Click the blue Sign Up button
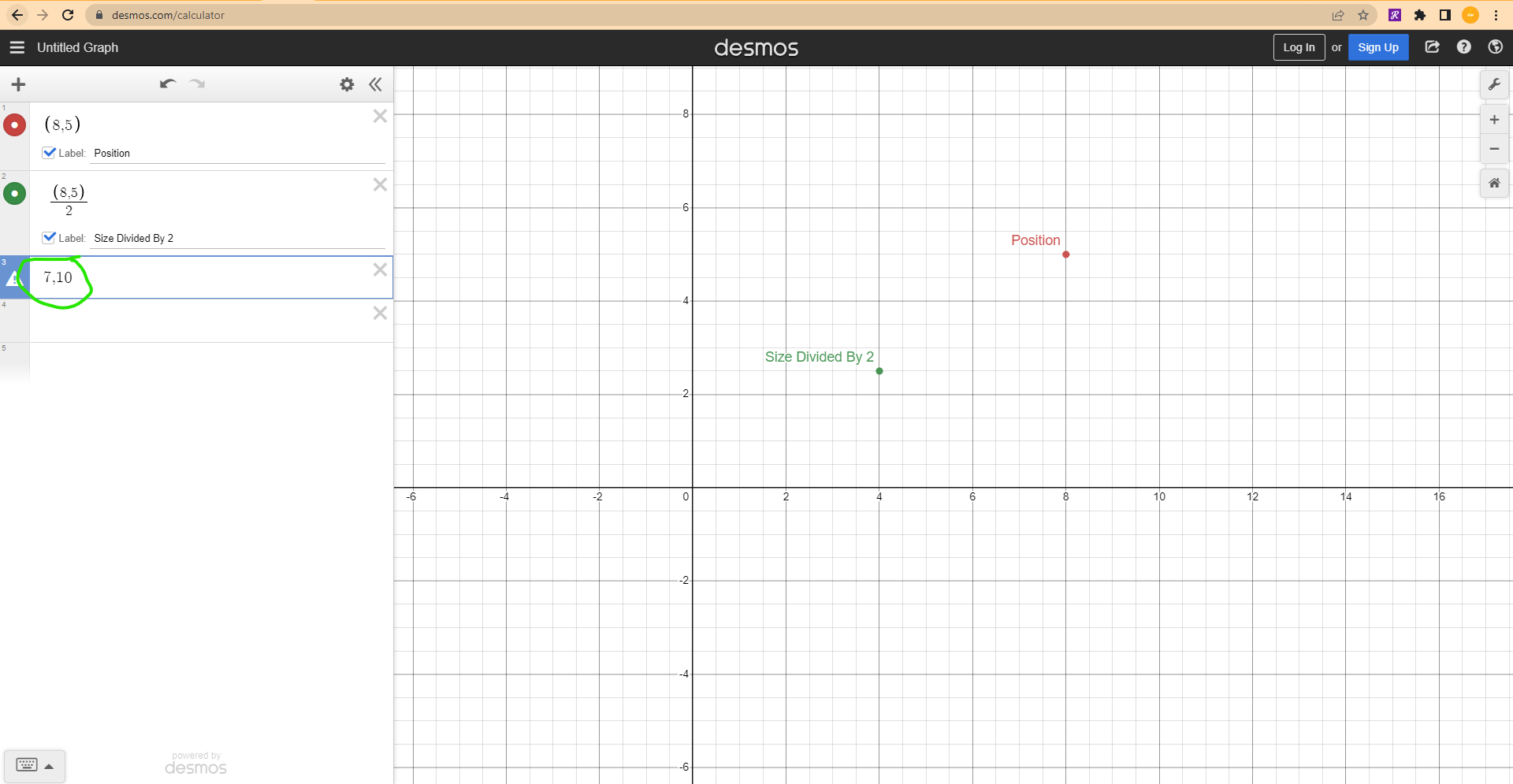 pos(1378,46)
